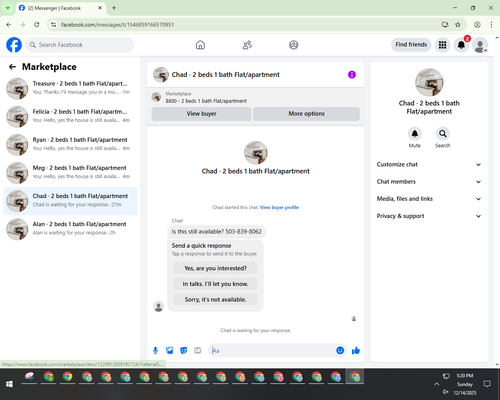Click Chad's profile picture in right panel

429,82
